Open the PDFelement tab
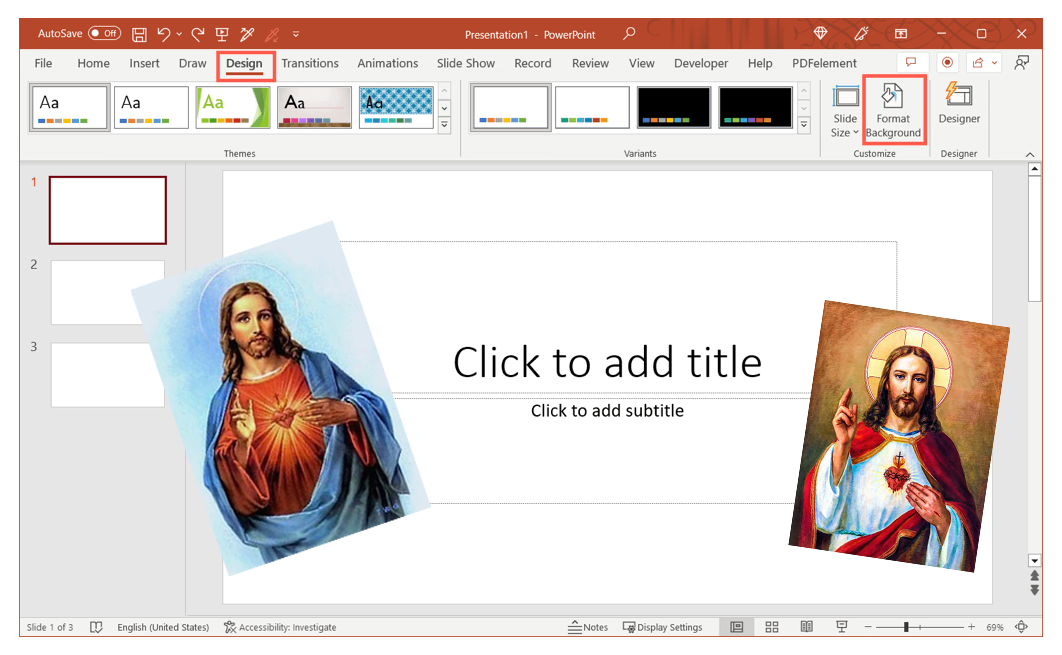Image resolution: width=1062 pixels, height=655 pixels. point(824,63)
